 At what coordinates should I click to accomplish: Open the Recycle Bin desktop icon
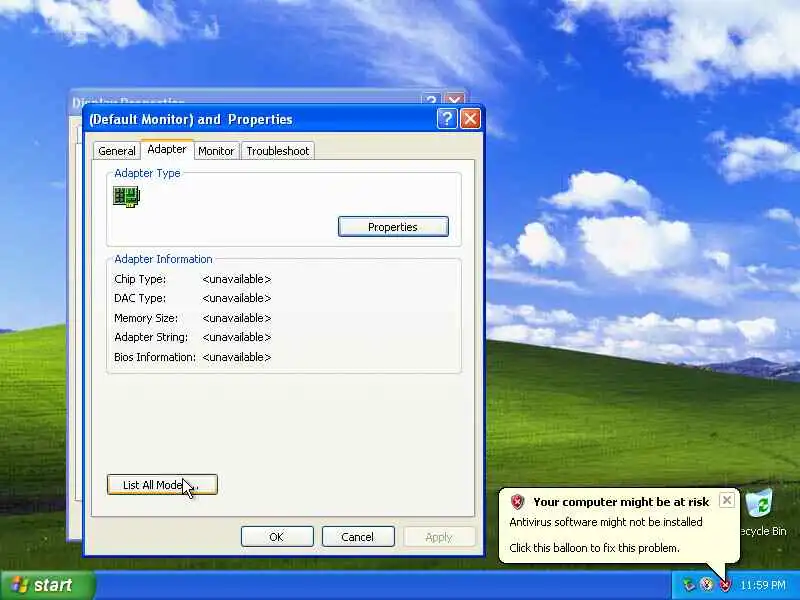760,513
